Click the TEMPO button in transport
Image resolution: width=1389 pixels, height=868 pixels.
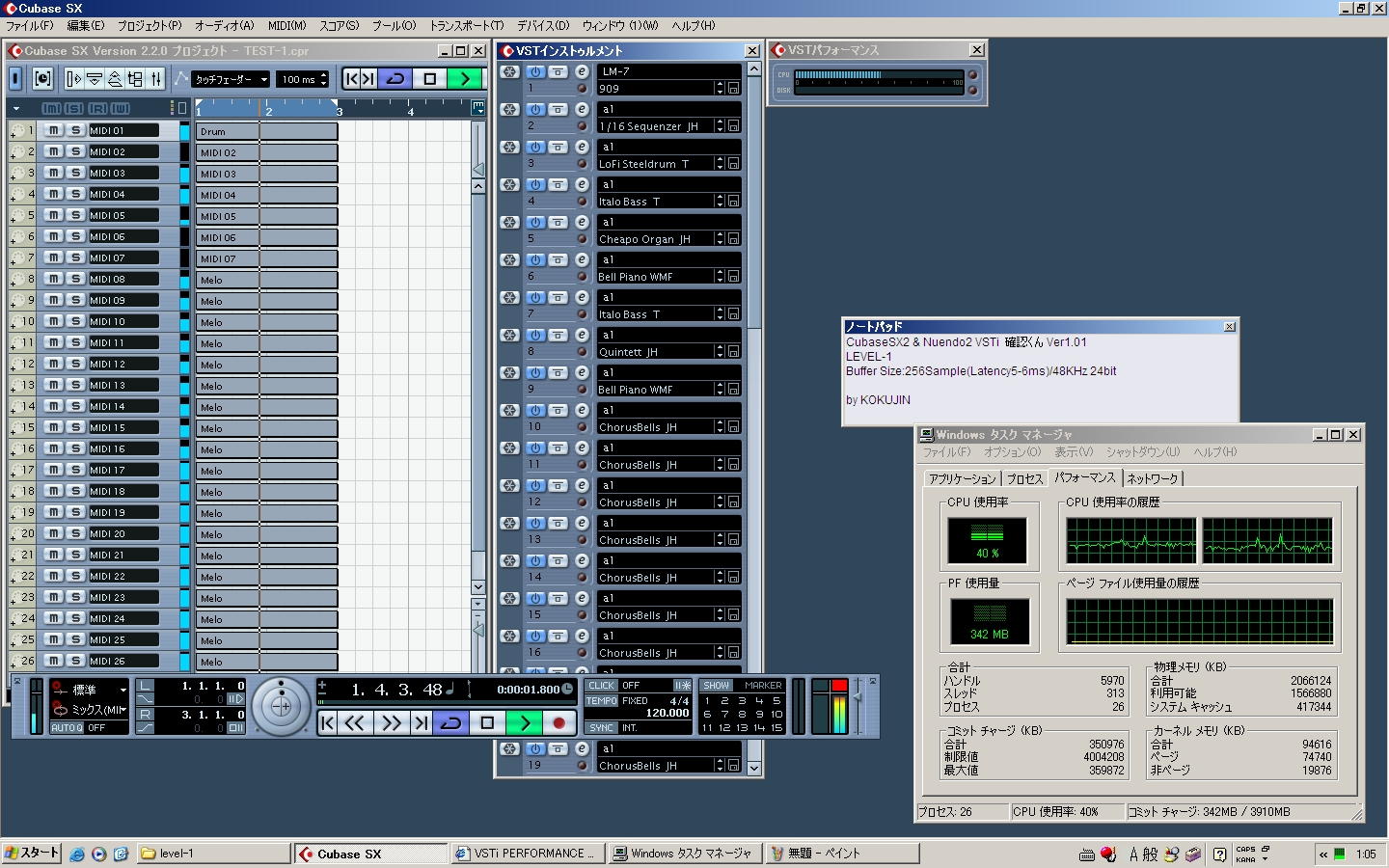tap(601, 701)
